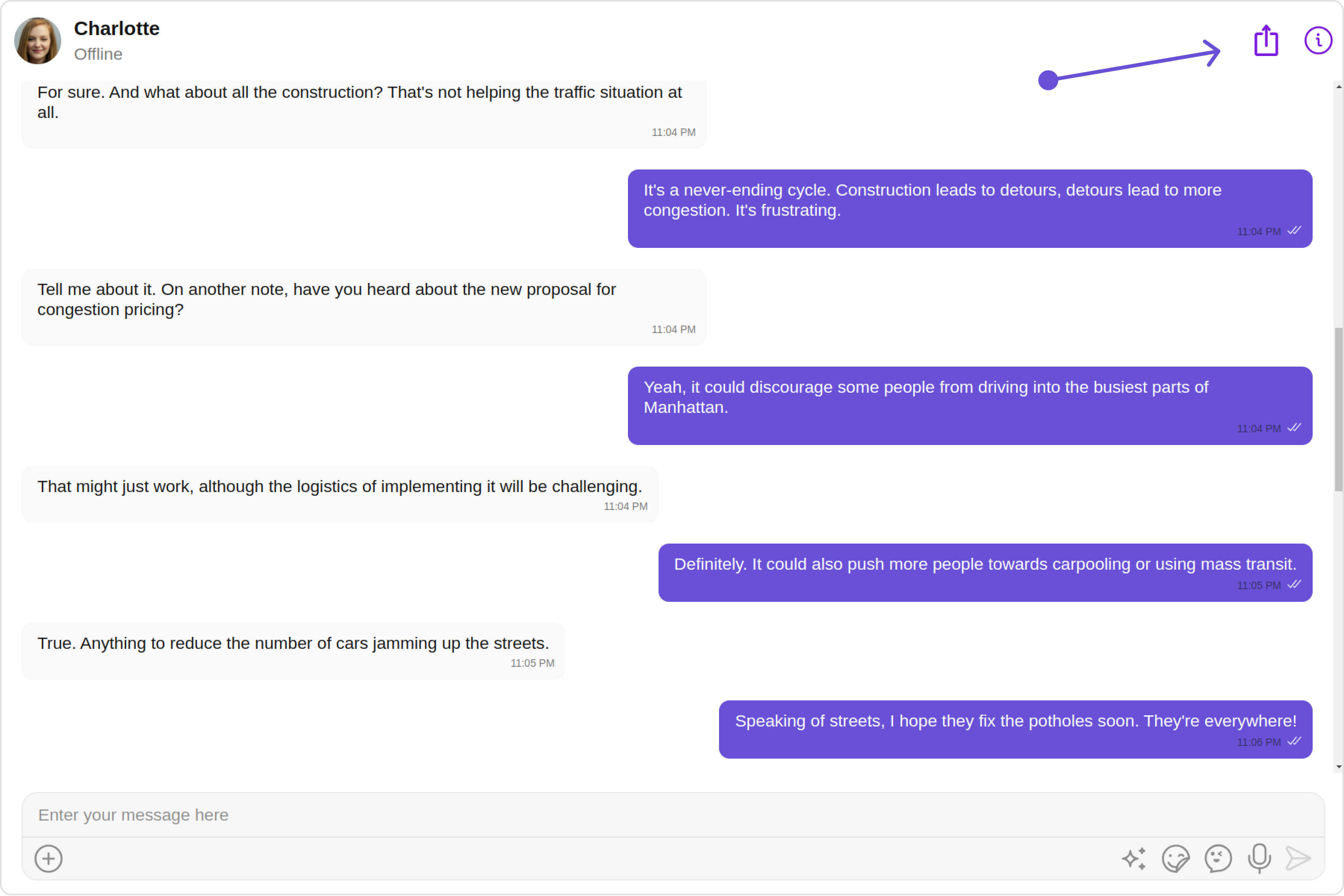Open the attachment plus button

click(49, 858)
